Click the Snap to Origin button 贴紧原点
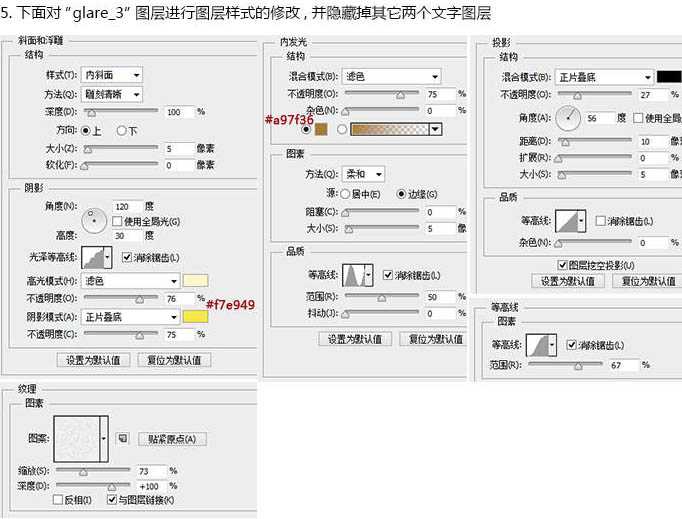Image resolution: width=682 pixels, height=519 pixels. tap(172, 439)
